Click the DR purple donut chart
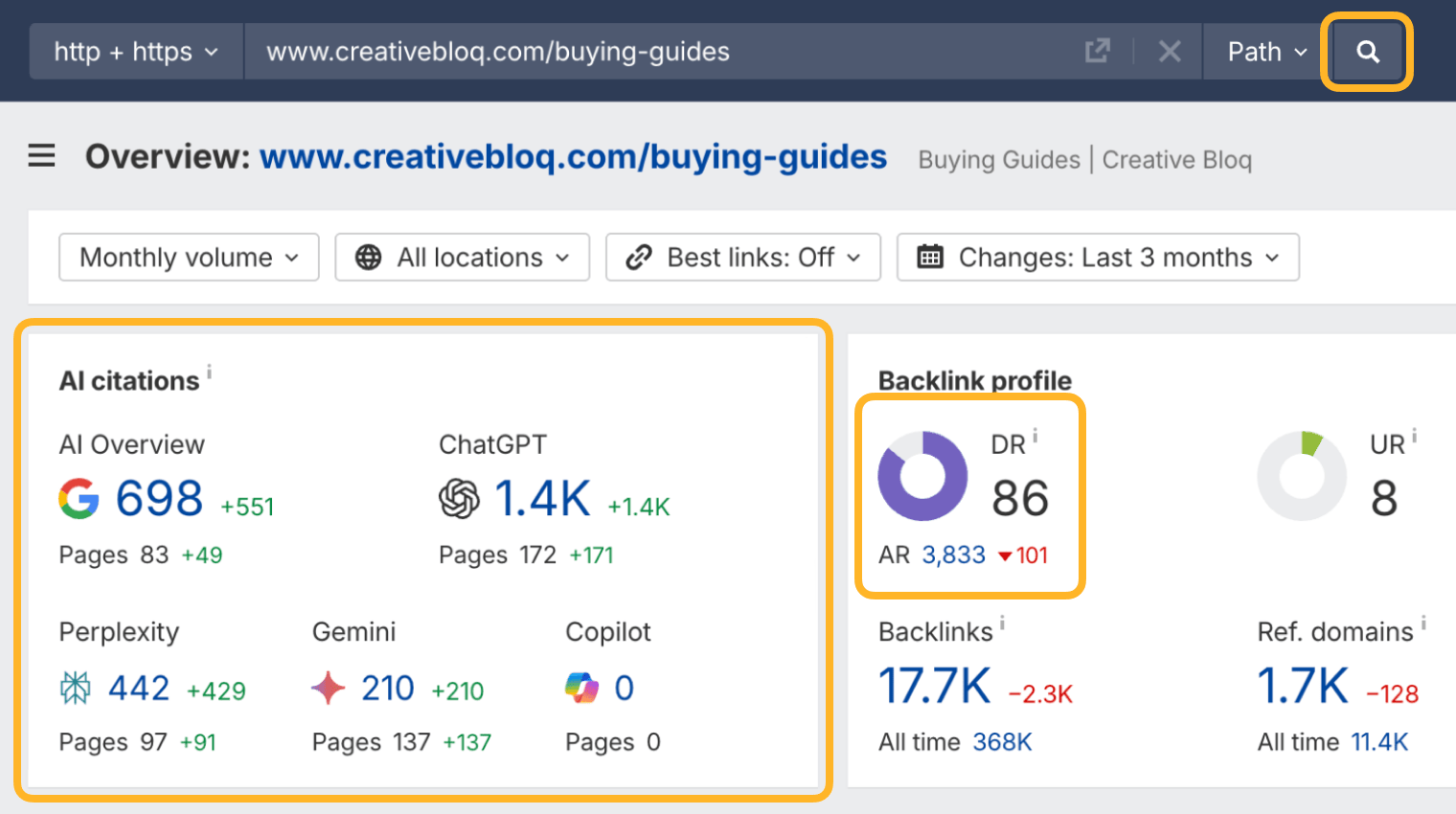The image size is (1456, 814). pos(923,476)
